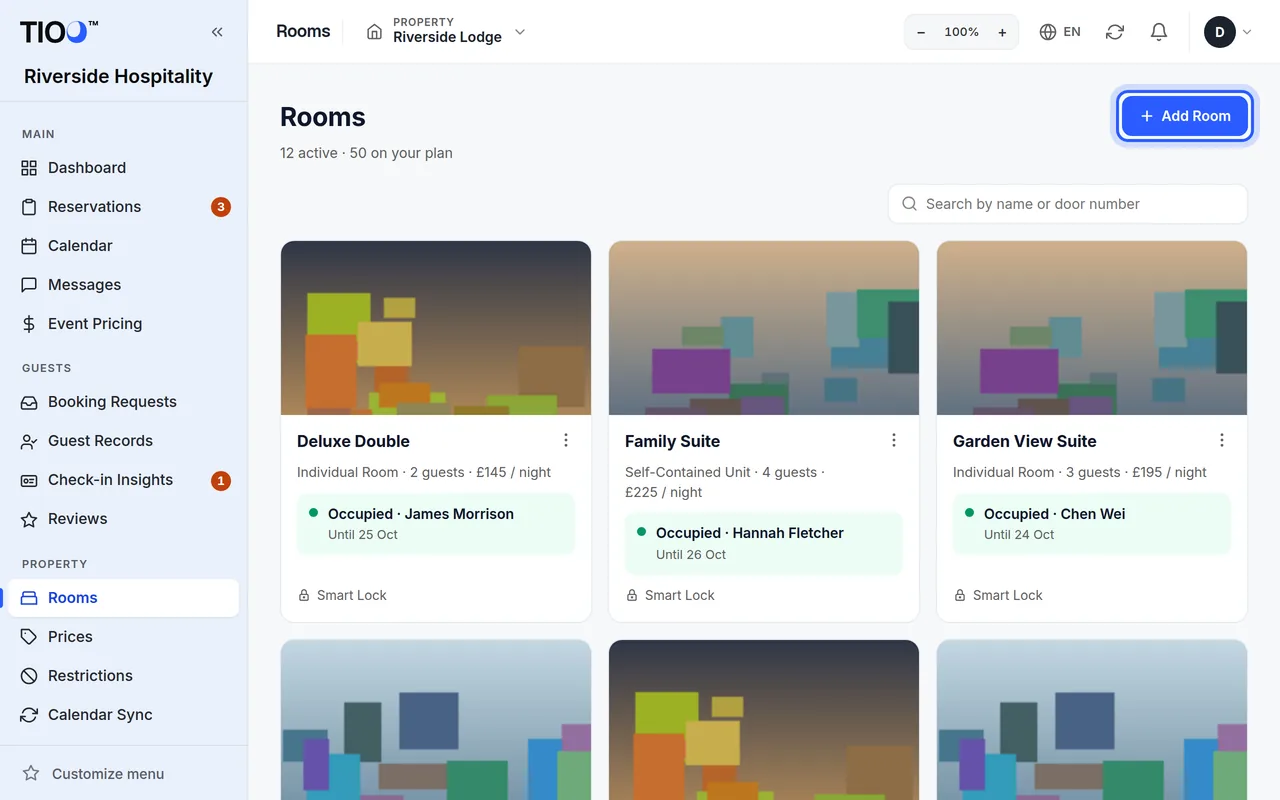
Task: Collapse the sidebar with double-chevron icon
Action: tap(217, 32)
